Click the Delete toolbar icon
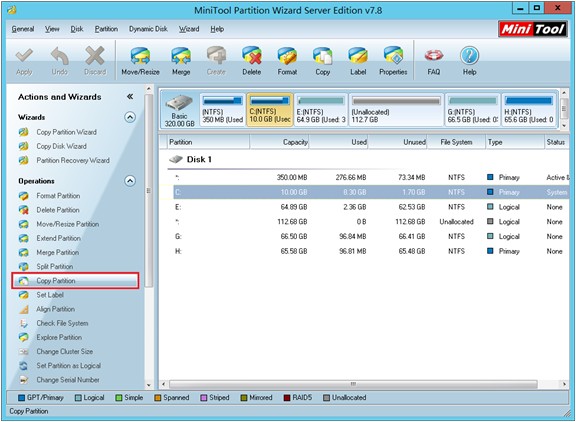The width and height of the screenshot is (576, 422). (252, 61)
